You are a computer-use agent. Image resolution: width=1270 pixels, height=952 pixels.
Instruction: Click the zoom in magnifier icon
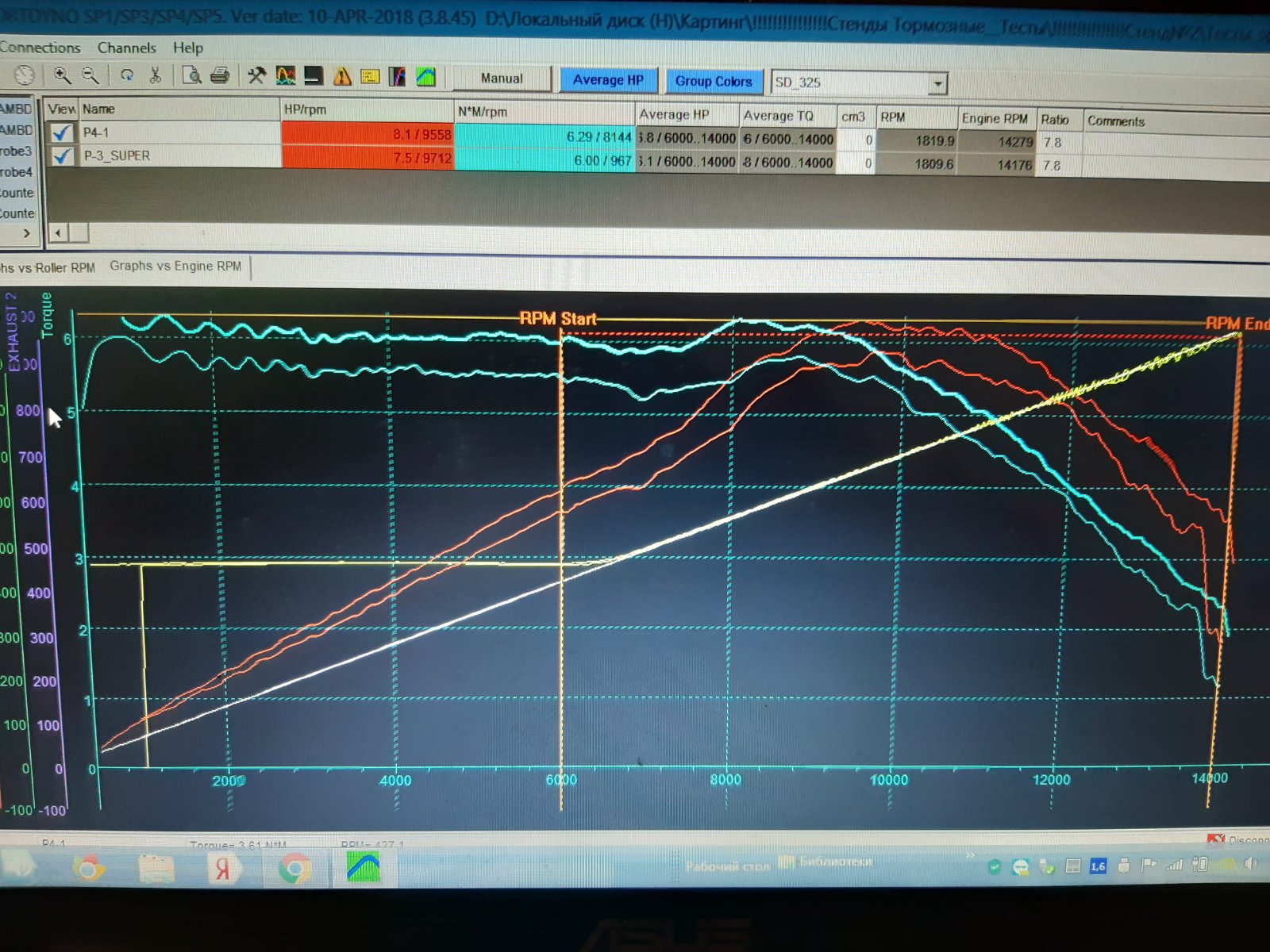pyautogui.click(x=61, y=75)
